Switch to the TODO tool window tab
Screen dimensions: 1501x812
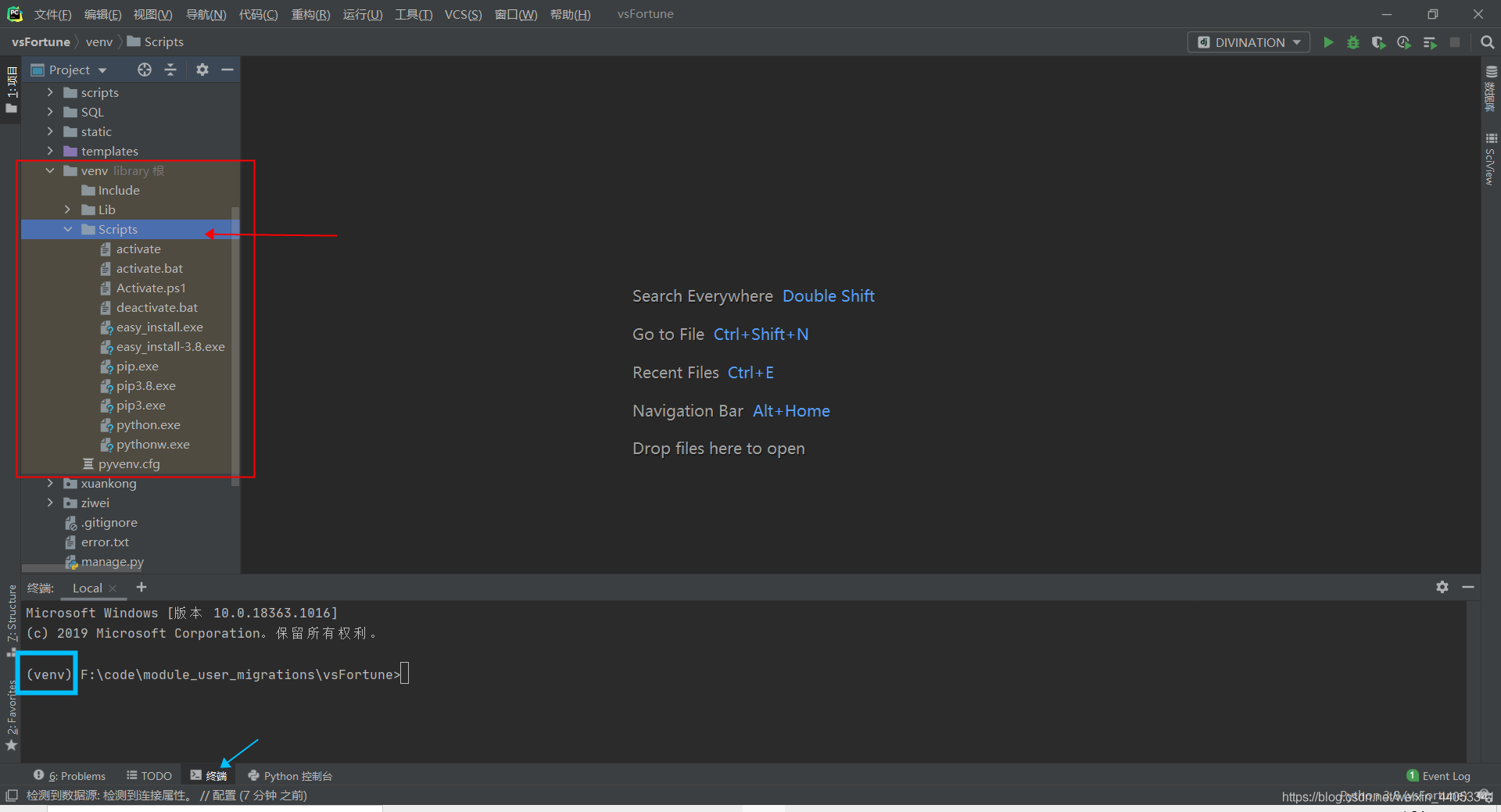(149, 775)
